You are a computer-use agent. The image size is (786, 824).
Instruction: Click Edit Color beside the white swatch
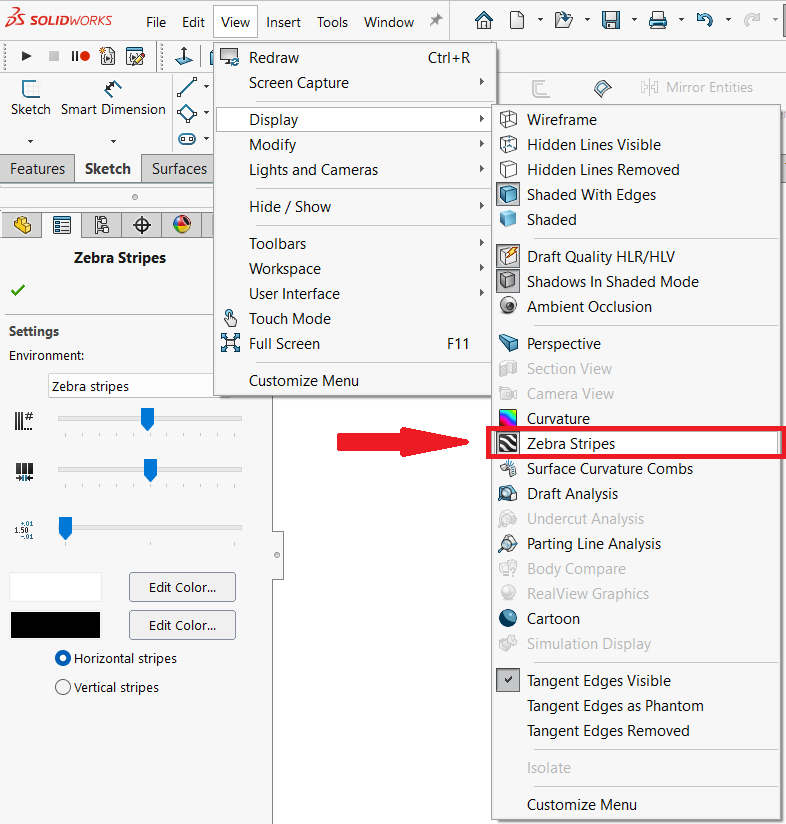coord(182,587)
